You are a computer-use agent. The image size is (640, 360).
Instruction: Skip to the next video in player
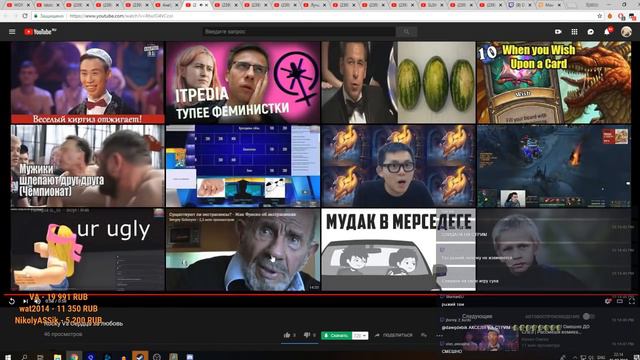tap(25, 301)
